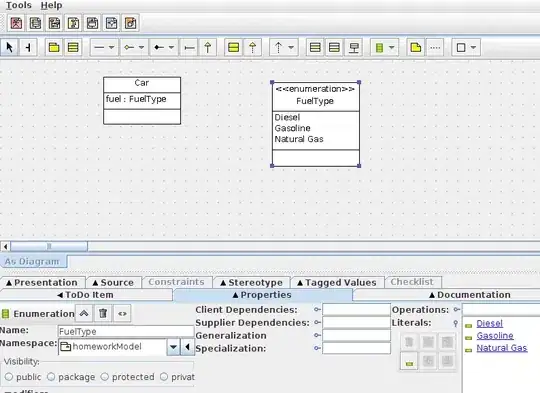Choose the new class tool

(x=73, y=47)
